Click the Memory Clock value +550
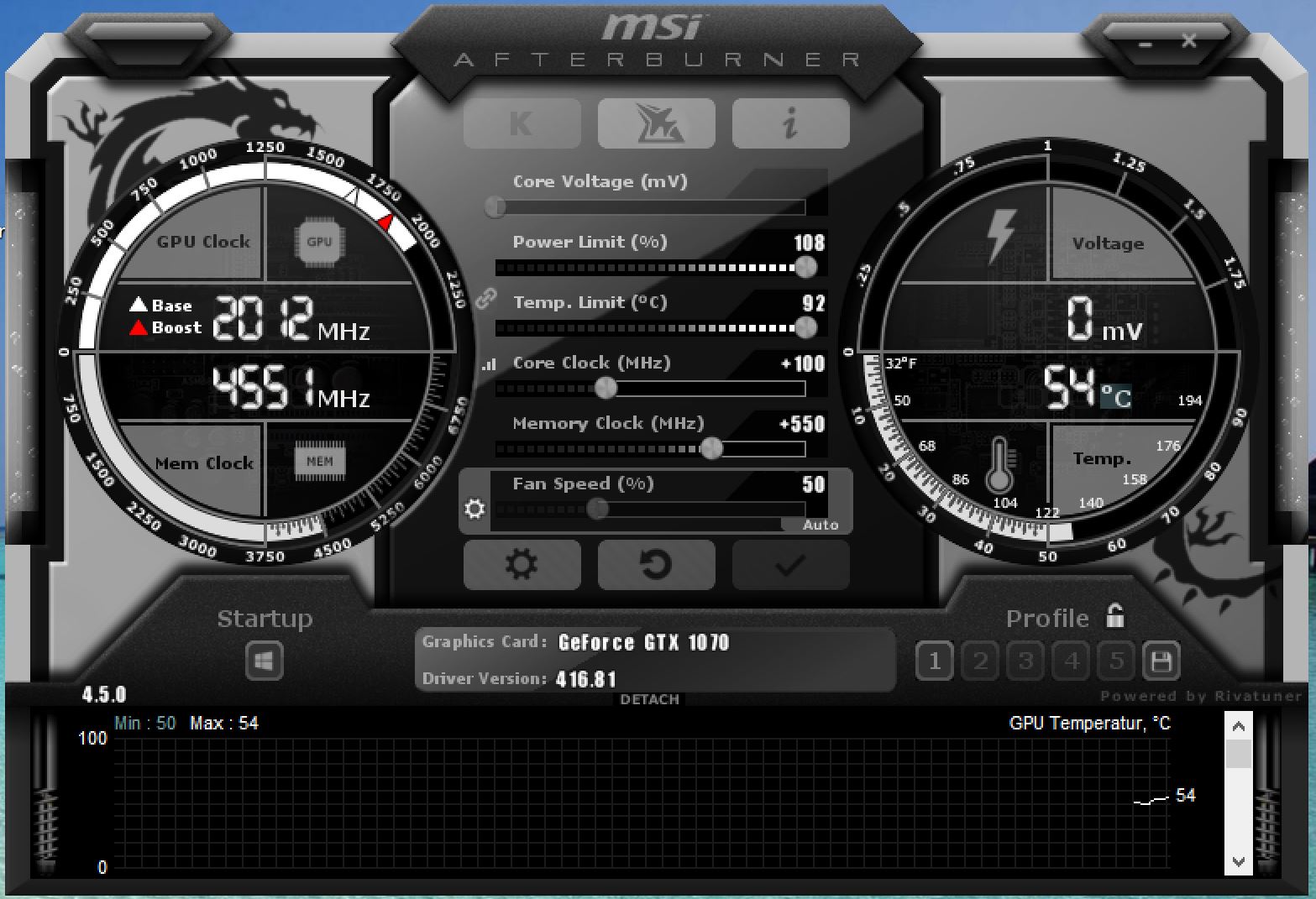Image resolution: width=1316 pixels, height=899 pixels. pyautogui.click(x=802, y=424)
